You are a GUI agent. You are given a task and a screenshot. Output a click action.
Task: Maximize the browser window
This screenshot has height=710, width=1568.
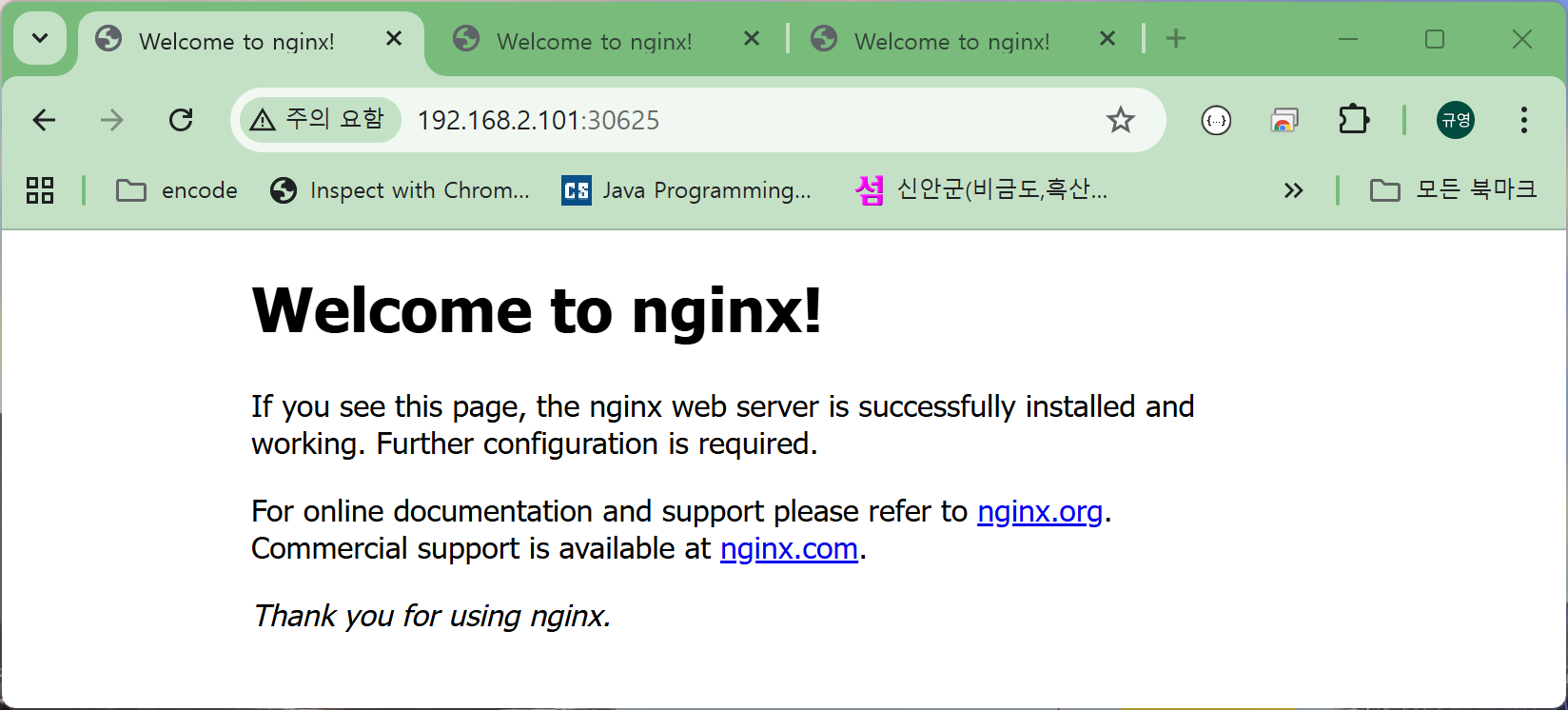[1435, 39]
